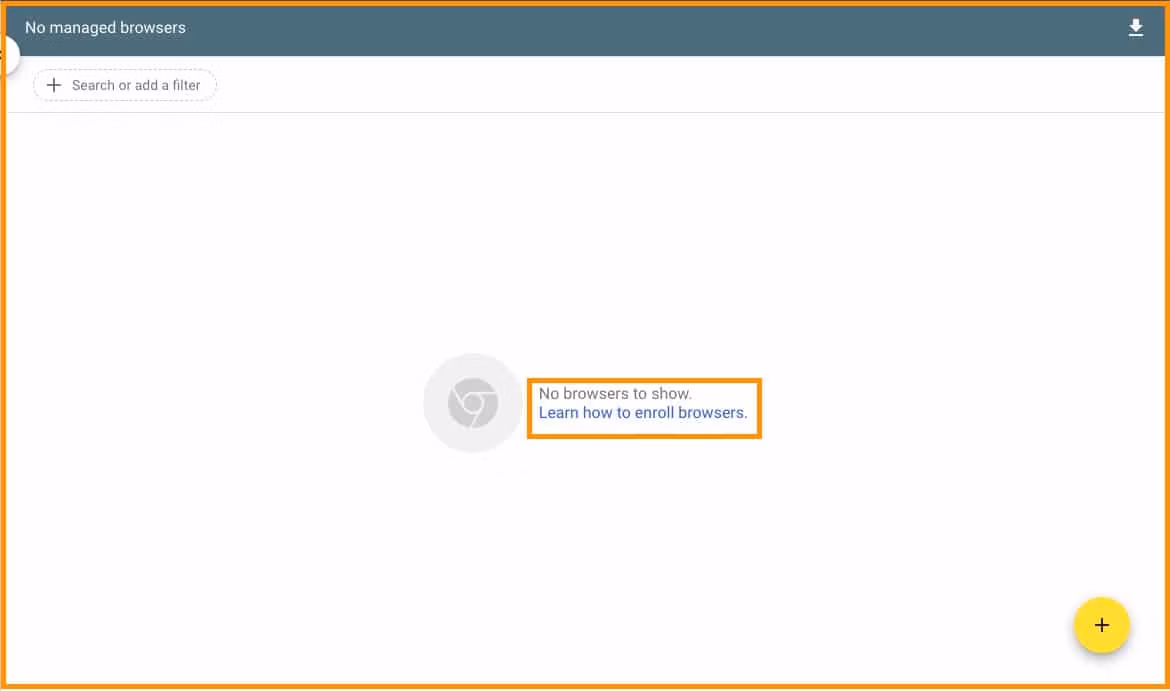Export the browser list with the download arrow
This screenshot has height=691, width=1170.
click(1135, 28)
